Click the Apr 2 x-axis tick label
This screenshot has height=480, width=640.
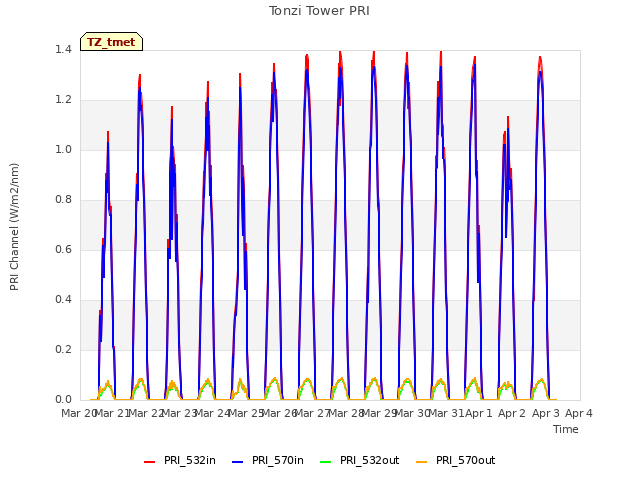pos(512,413)
